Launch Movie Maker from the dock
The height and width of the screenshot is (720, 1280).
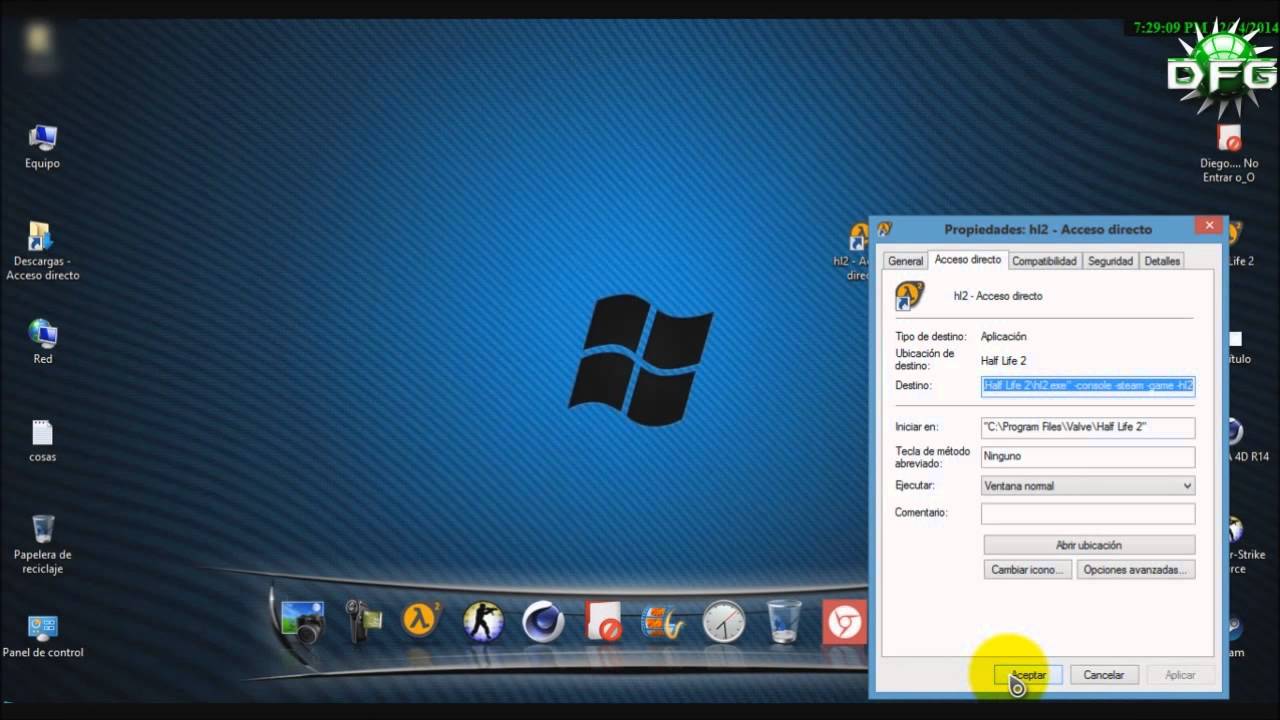point(662,622)
